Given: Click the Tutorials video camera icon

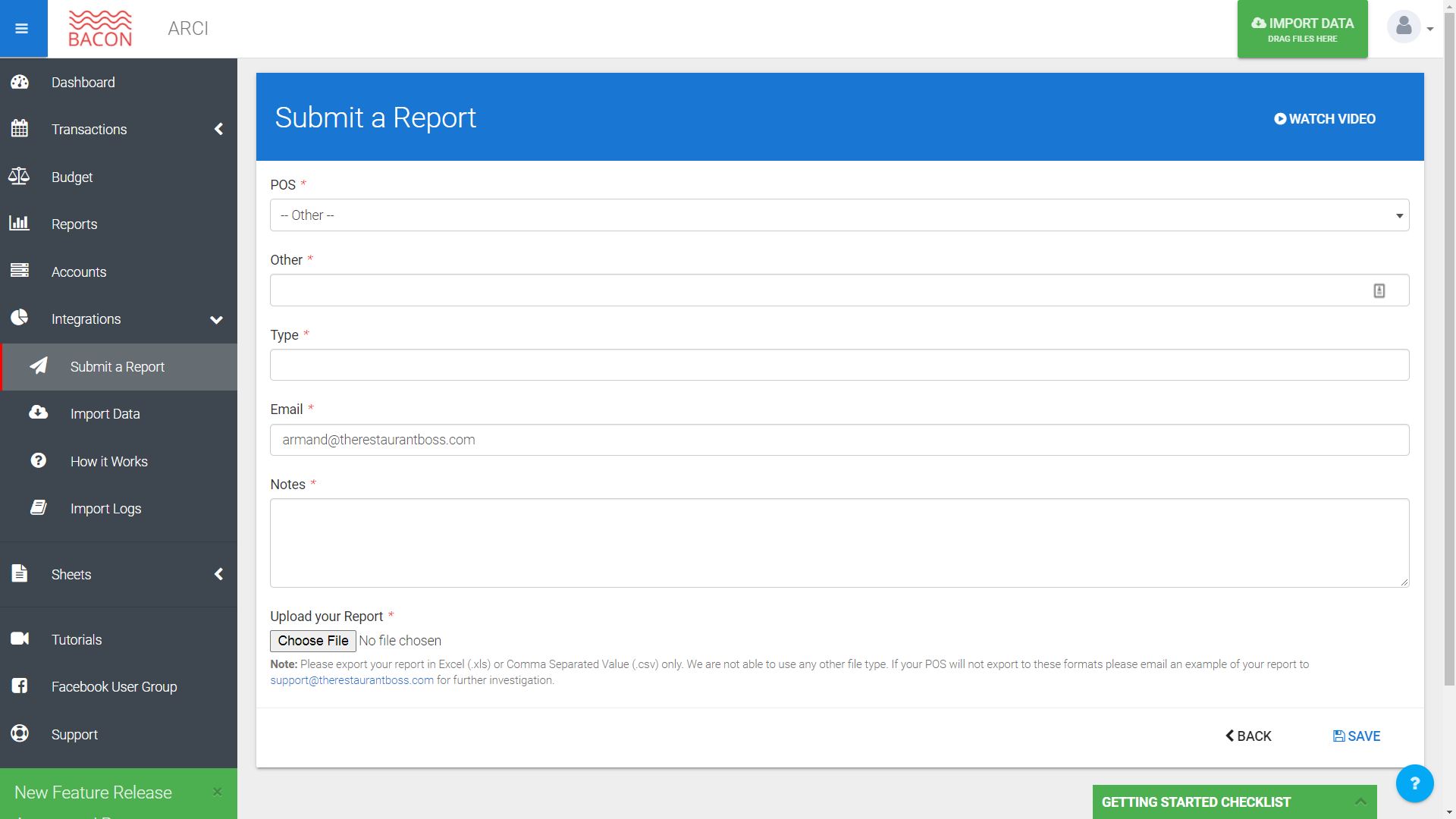Looking at the screenshot, I should coord(20,639).
